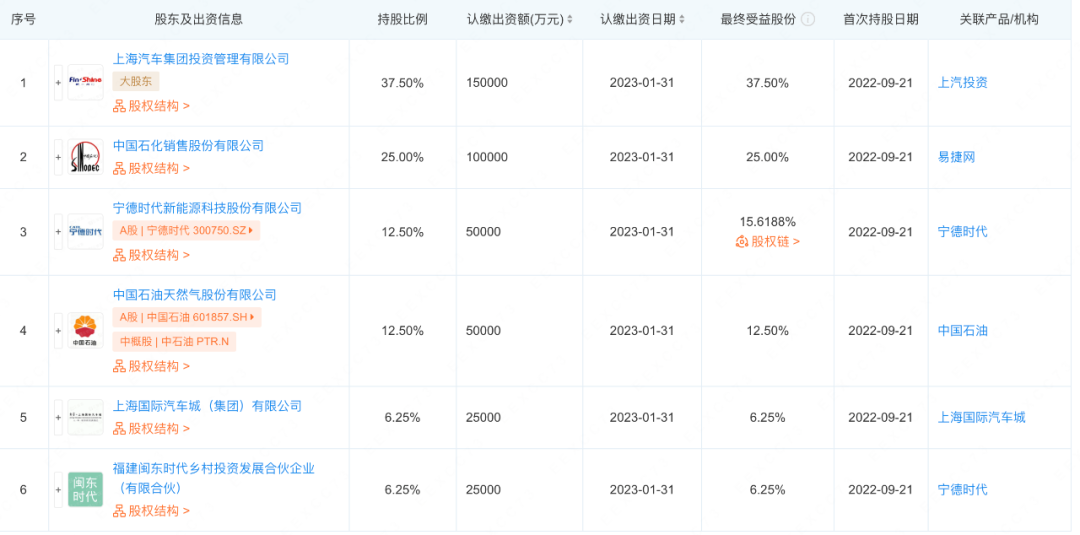Click the 宁德时代 company logo in row 3
The image size is (1080, 535).
[x=85, y=232]
